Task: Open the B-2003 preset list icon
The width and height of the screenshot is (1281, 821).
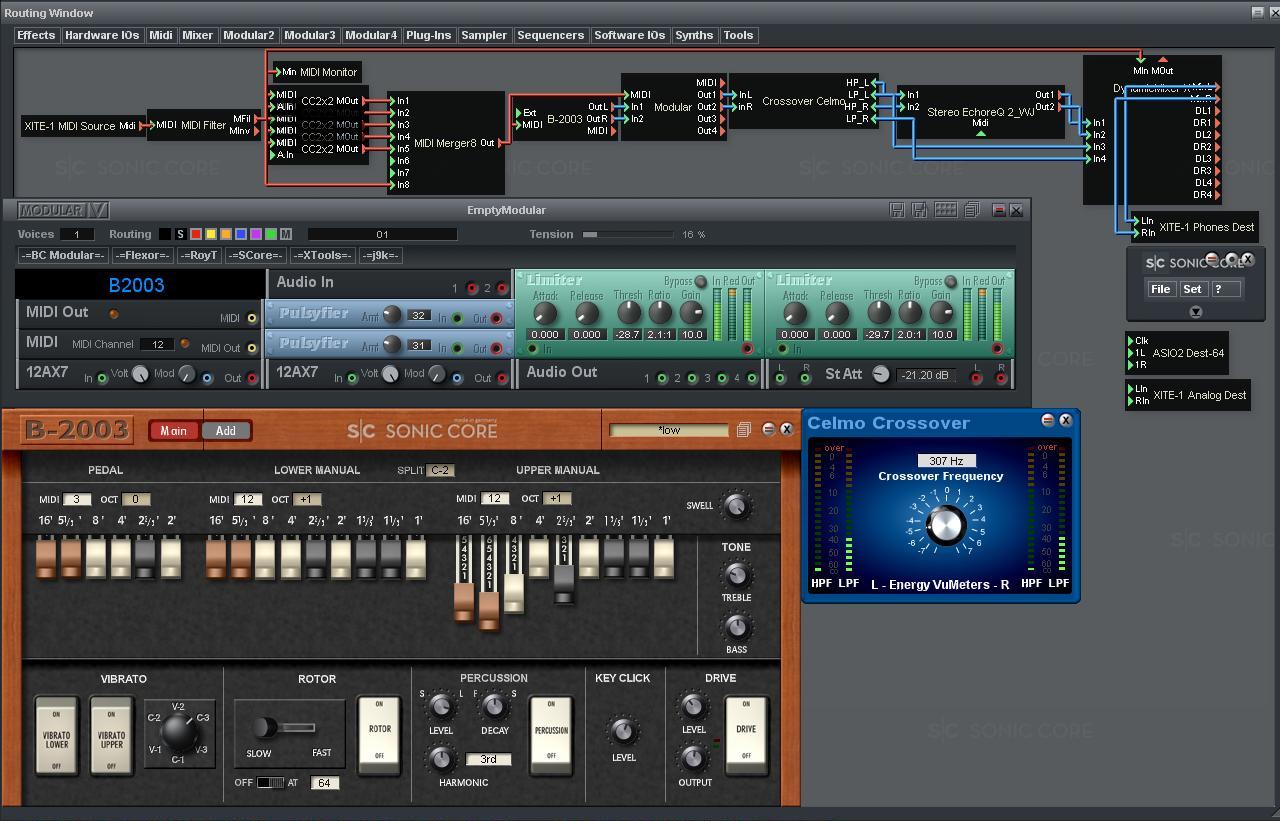Action: [743, 430]
